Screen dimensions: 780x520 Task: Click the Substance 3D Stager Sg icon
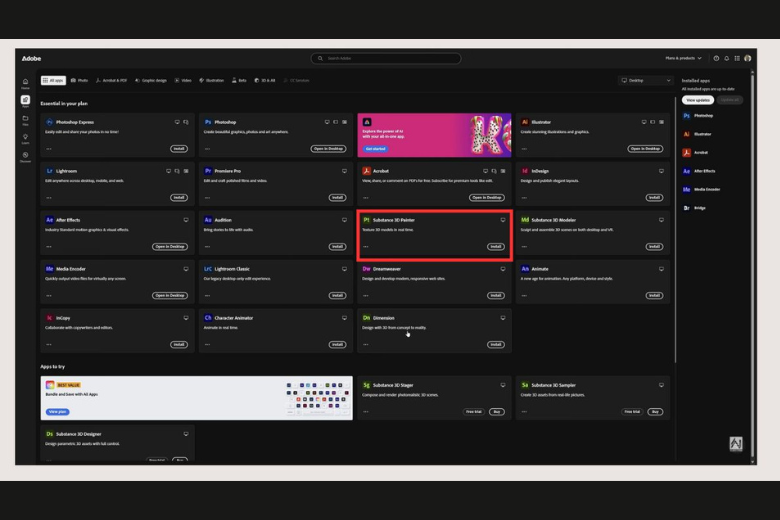(x=367, y=385)
